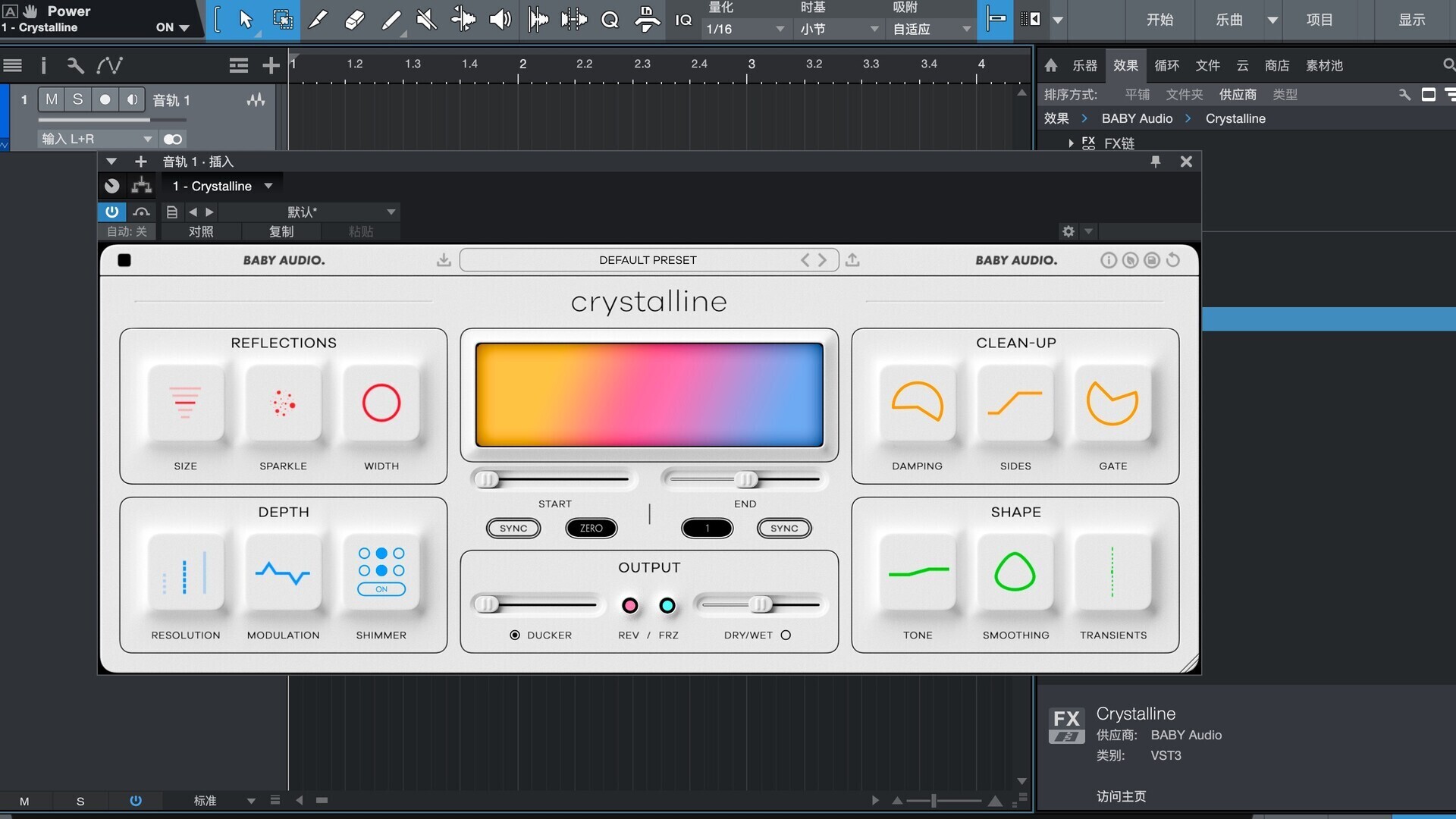Click the Tone control in Shape
This screenshot has height=819, width=1456.
coord(918,573)
